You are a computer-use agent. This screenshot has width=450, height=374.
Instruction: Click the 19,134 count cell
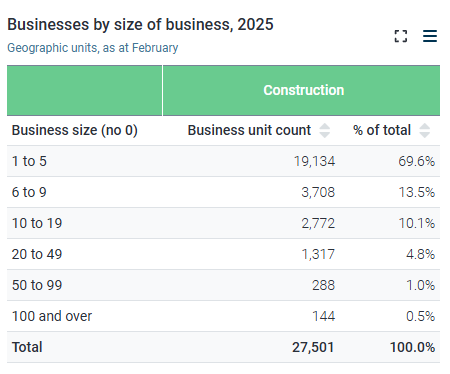pyautogui.click(x=314, y=161)
